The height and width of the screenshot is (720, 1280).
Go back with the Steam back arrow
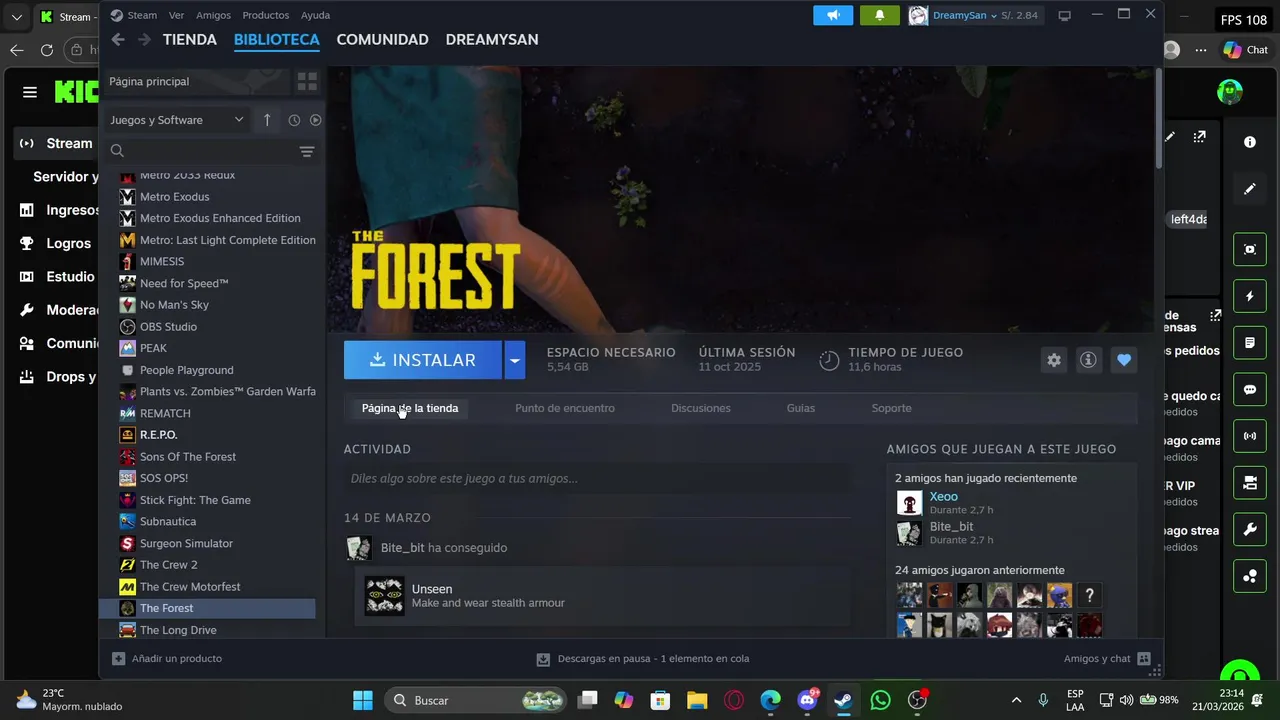(x=118, y=39)
